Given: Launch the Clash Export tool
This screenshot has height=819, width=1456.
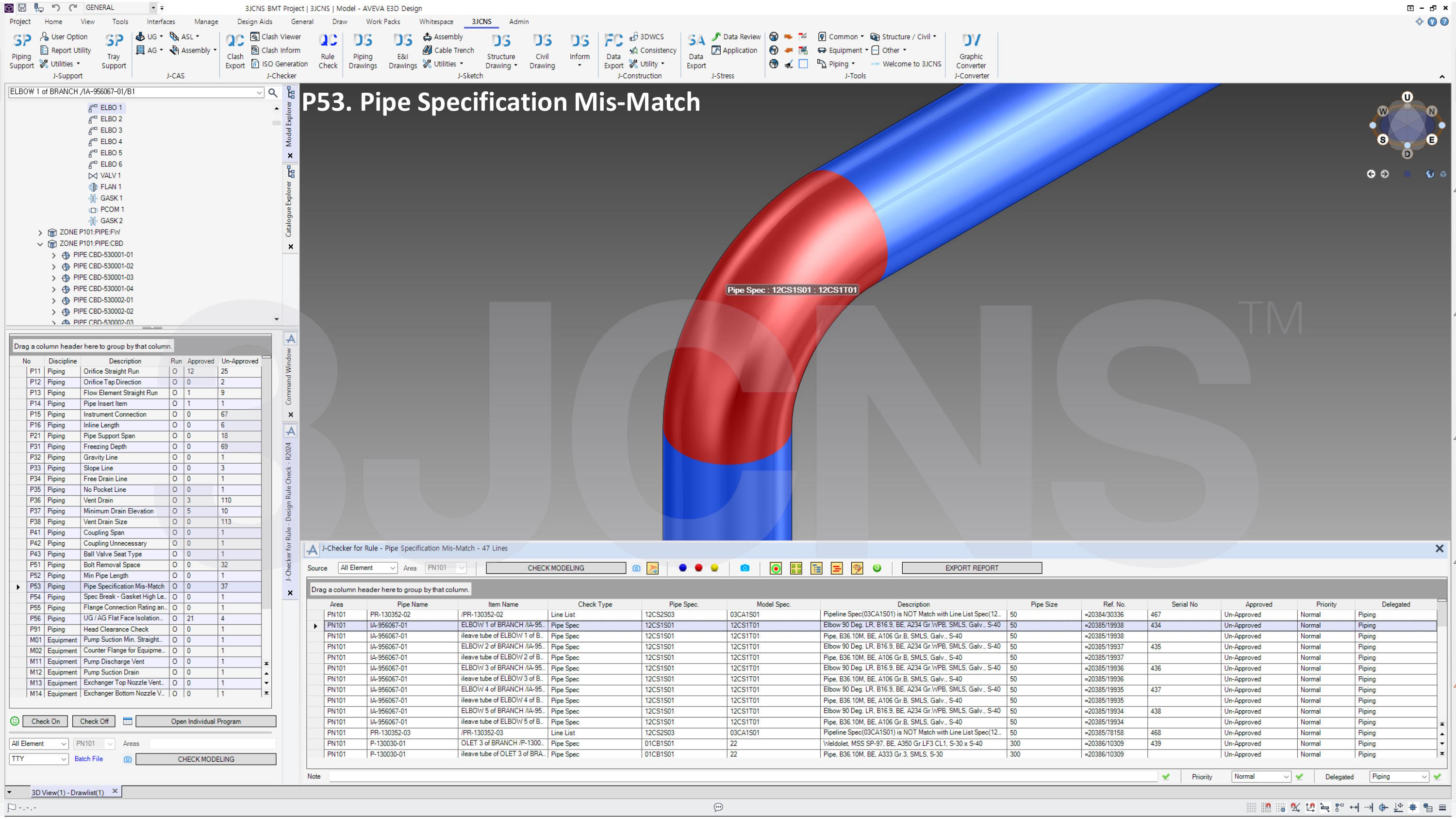Looking at the screenshot, I should click(x=234, y=51).
